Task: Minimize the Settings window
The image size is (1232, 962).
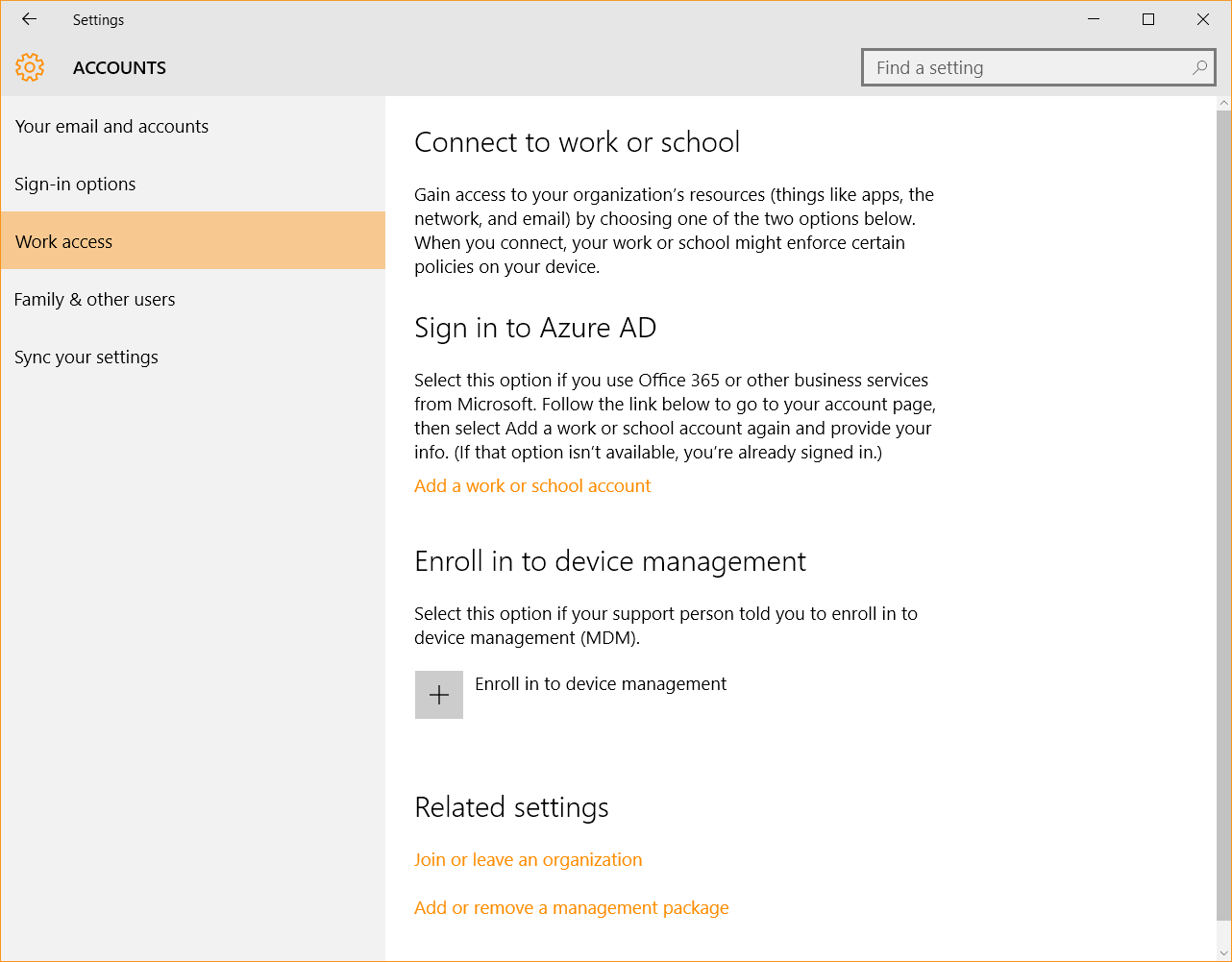Action: [1094, 19]
